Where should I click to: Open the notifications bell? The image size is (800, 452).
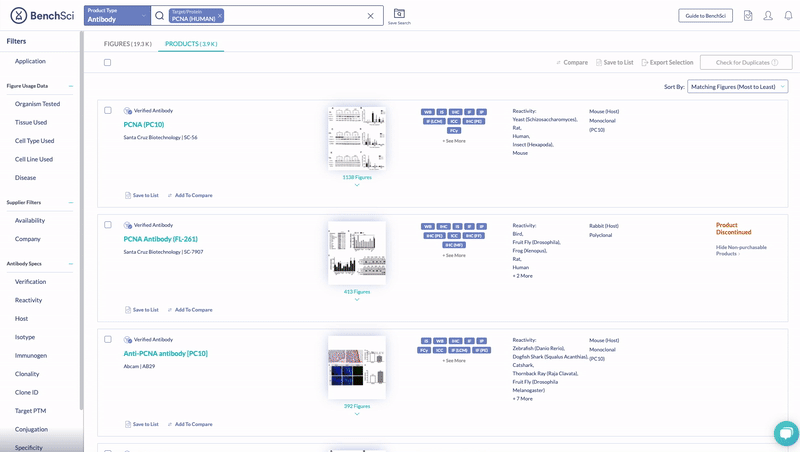(x=788, y=16)
